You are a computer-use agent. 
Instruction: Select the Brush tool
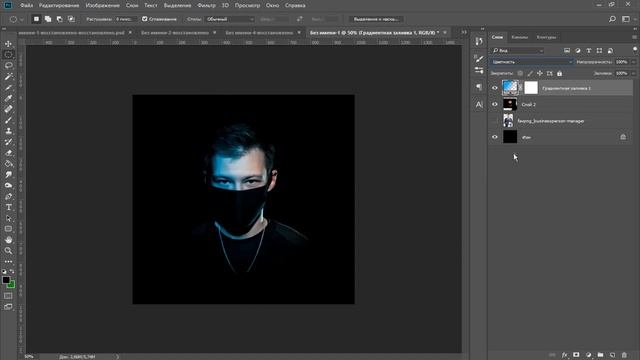[9, 120]
